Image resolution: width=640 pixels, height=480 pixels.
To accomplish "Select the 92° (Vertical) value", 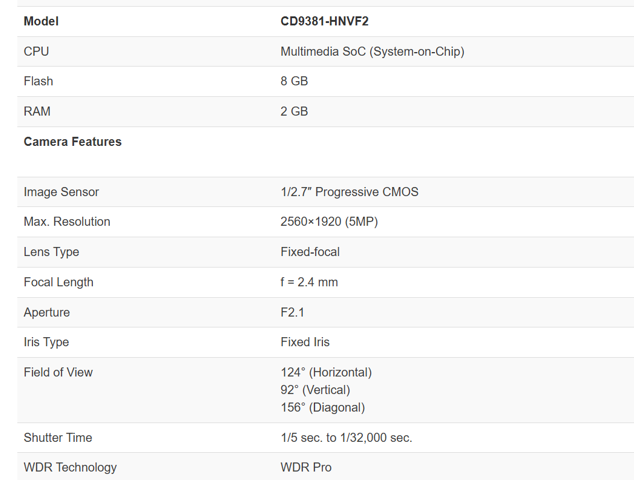I will pos(315,390).
